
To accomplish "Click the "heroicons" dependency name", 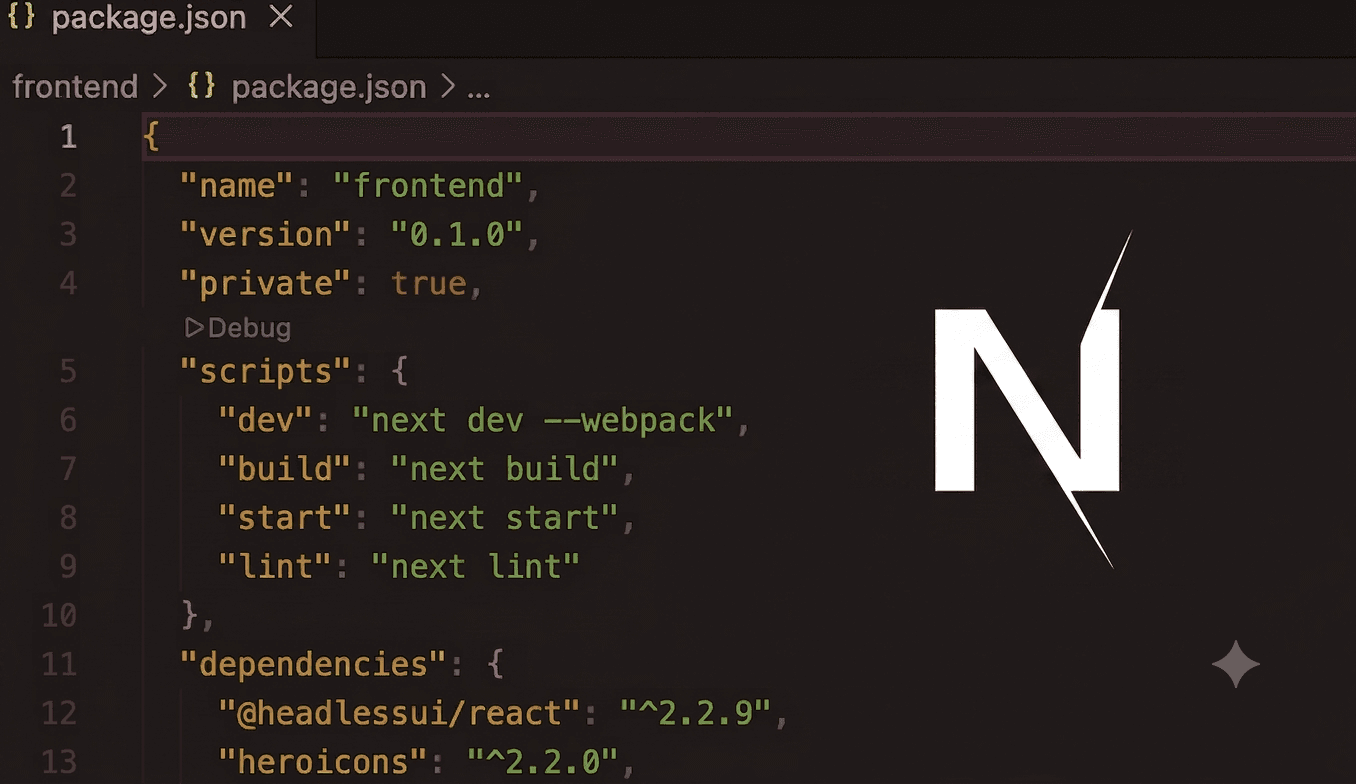I will [x=324, y=763].
